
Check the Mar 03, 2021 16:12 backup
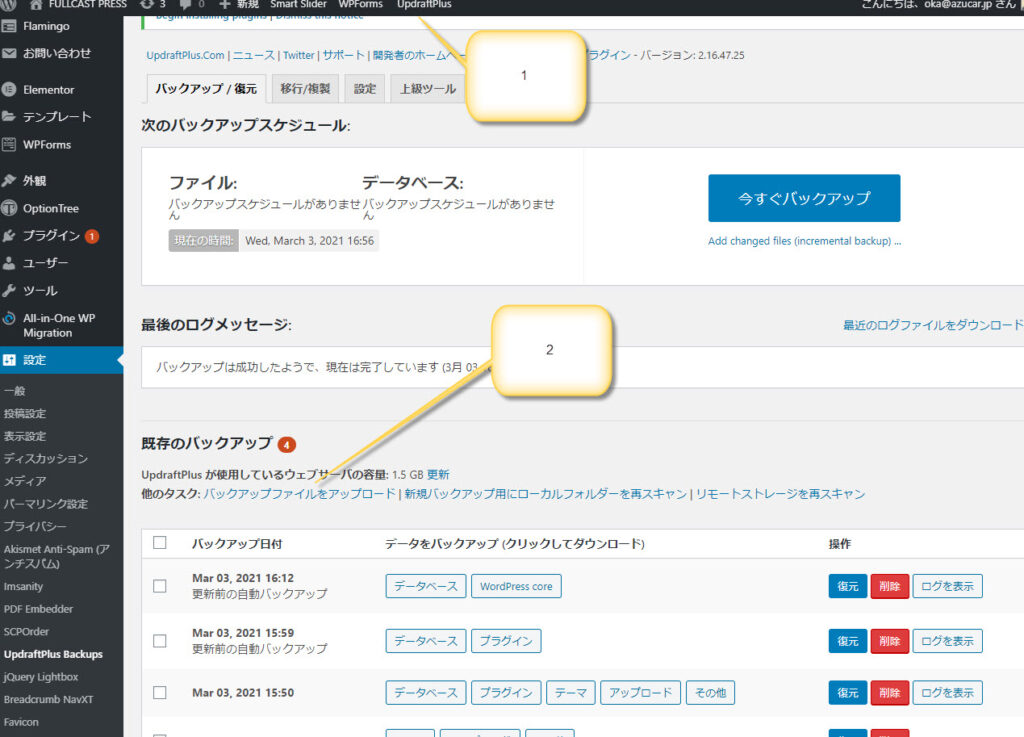click(160, 586)
